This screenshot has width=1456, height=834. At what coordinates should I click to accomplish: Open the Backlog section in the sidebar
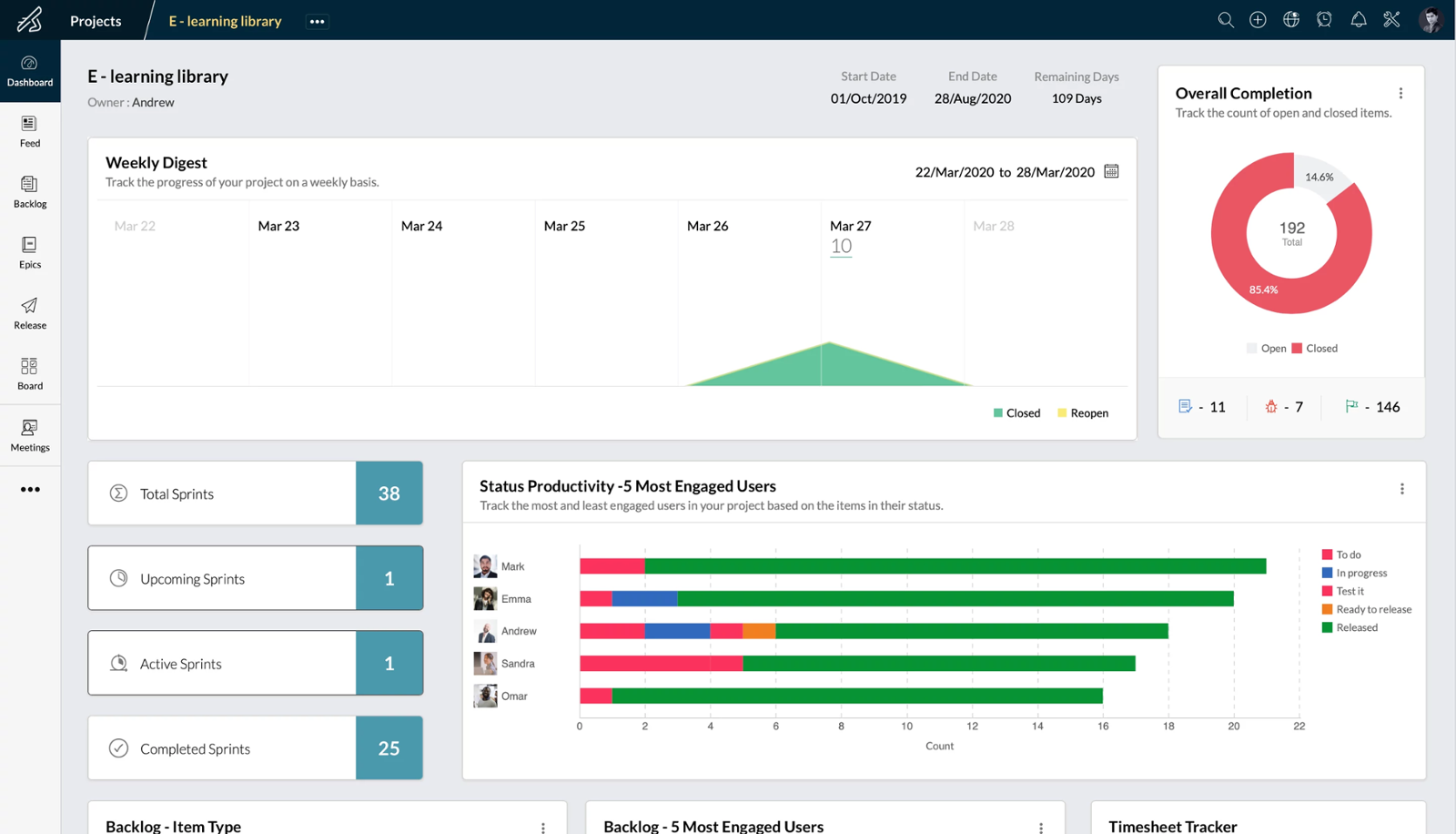click(x=29, y=191)
